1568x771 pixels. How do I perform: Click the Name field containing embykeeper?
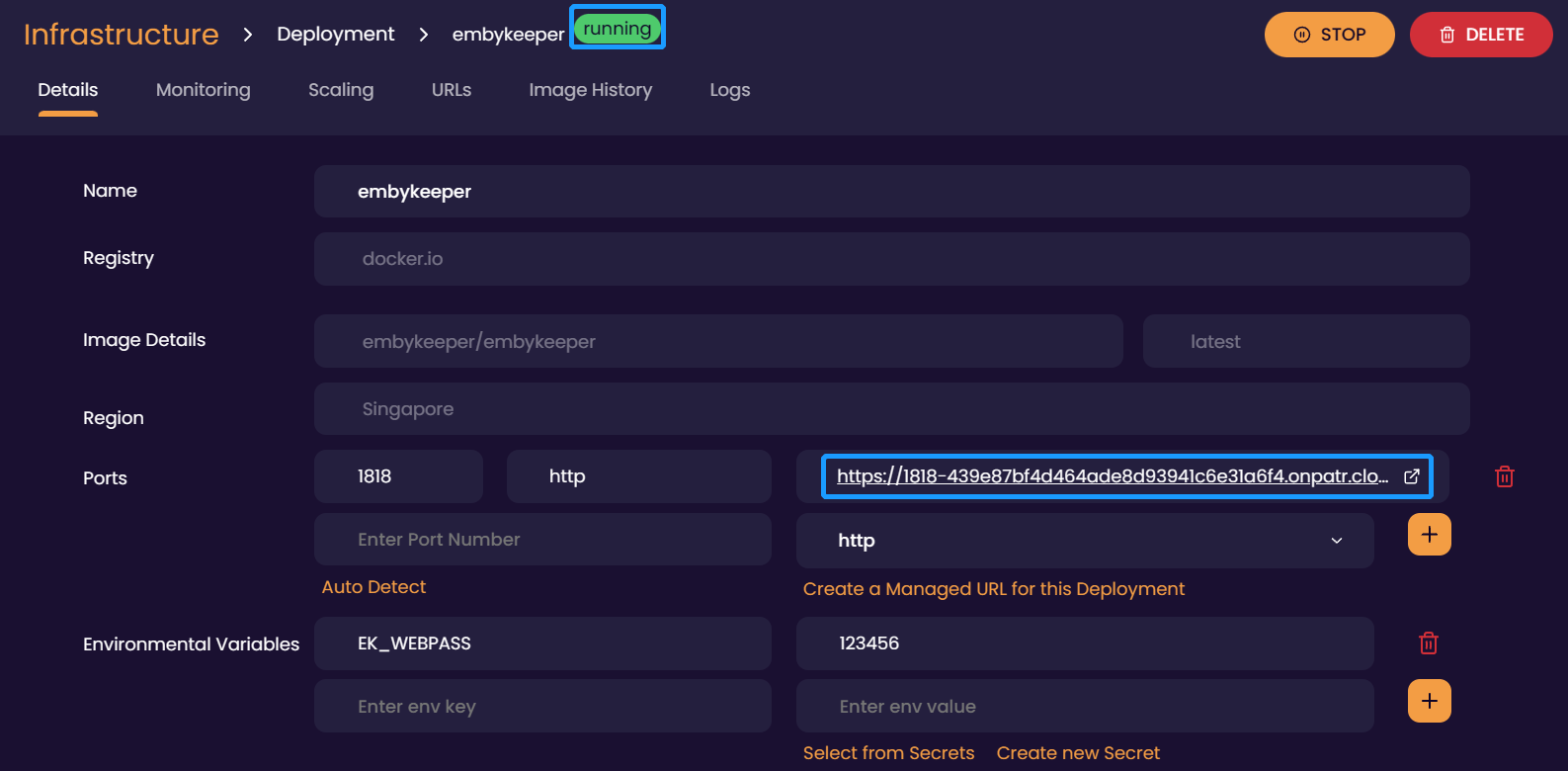coord(892,192)
